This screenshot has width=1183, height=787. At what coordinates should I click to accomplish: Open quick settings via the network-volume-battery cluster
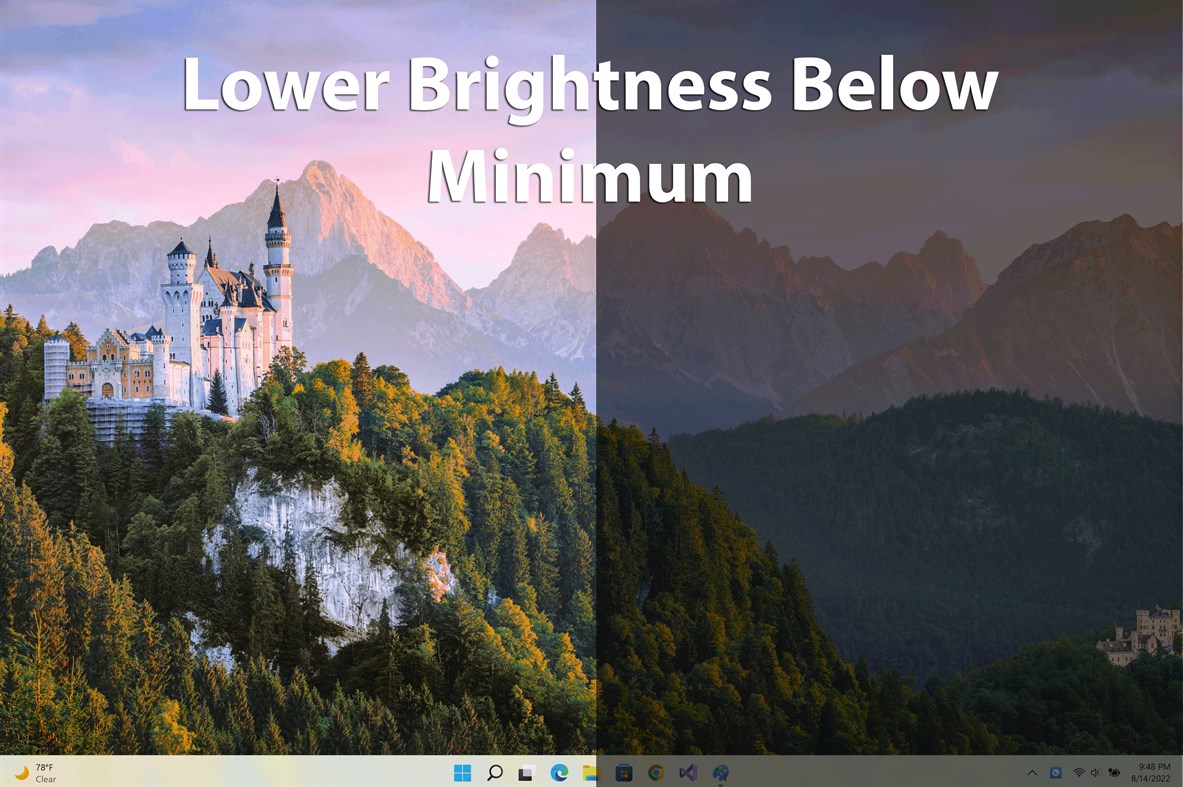coord(1096,772)
